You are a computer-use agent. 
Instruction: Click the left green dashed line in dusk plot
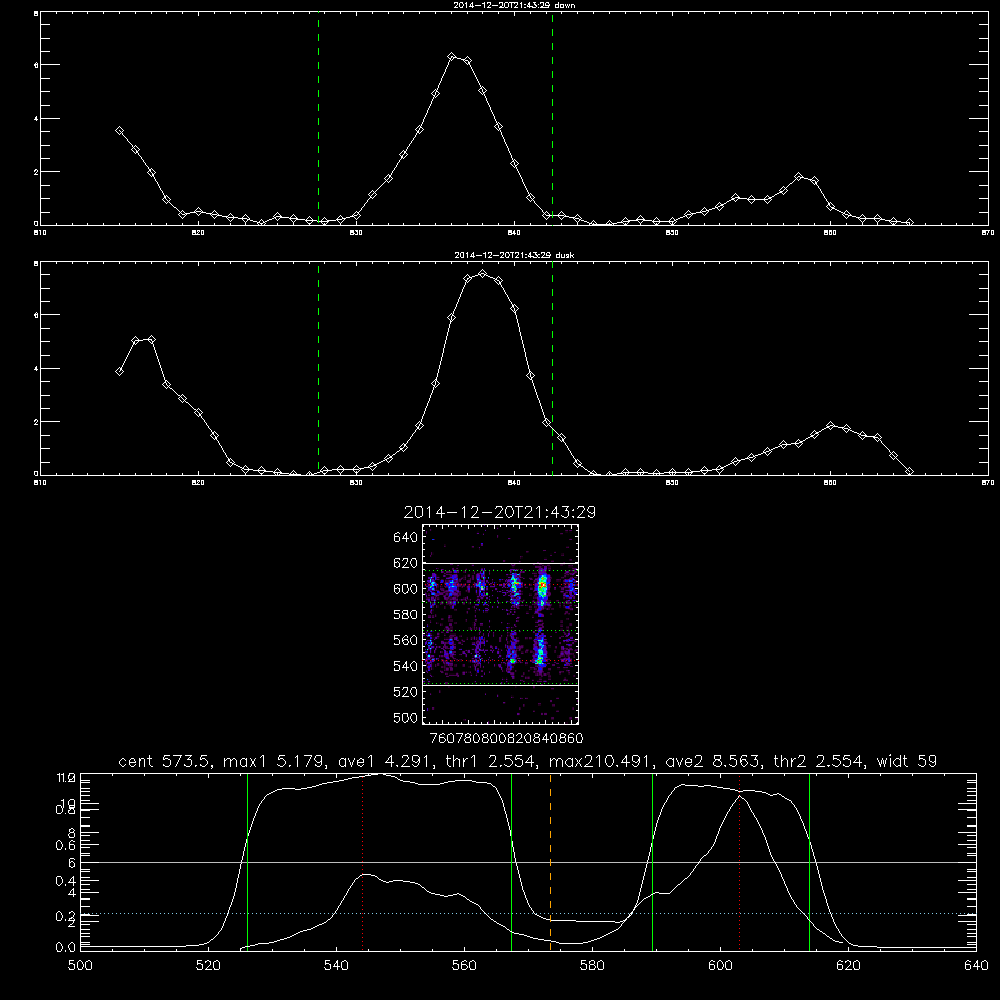click(x=318, y=368)
